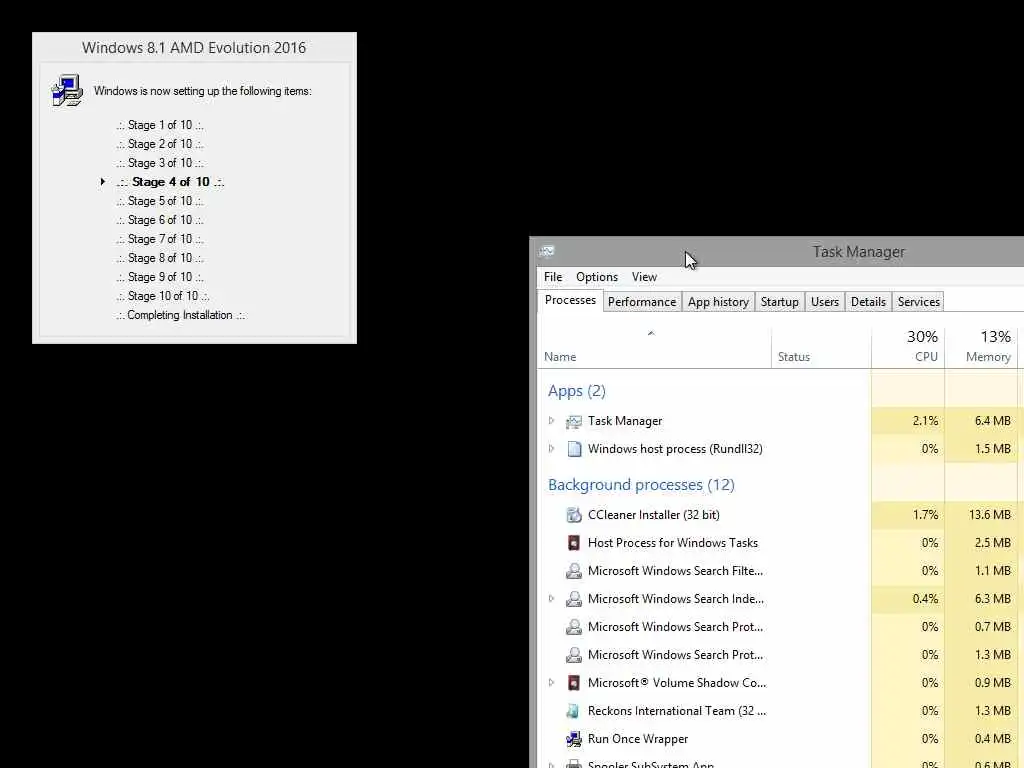This screenshot has width=1024, height=768.
Task: Click the bold Stage 4 of 10 entry
Action: [170, 182]
